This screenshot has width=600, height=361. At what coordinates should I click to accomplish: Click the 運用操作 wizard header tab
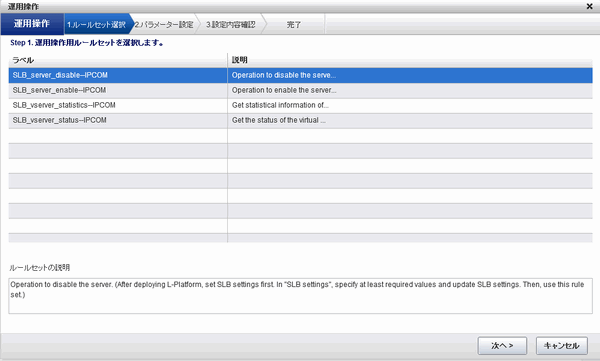click(x=32, y=24)
